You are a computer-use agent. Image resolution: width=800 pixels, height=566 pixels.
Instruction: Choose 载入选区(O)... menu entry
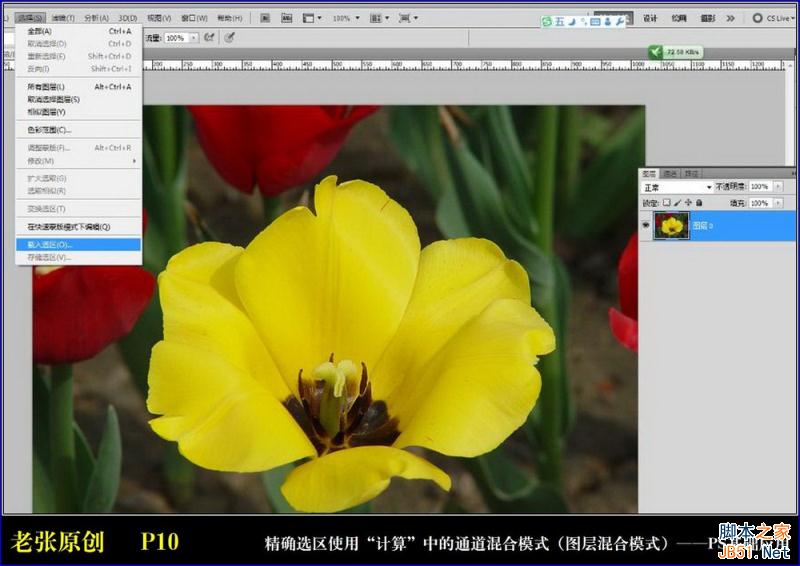tap(79, 244)
